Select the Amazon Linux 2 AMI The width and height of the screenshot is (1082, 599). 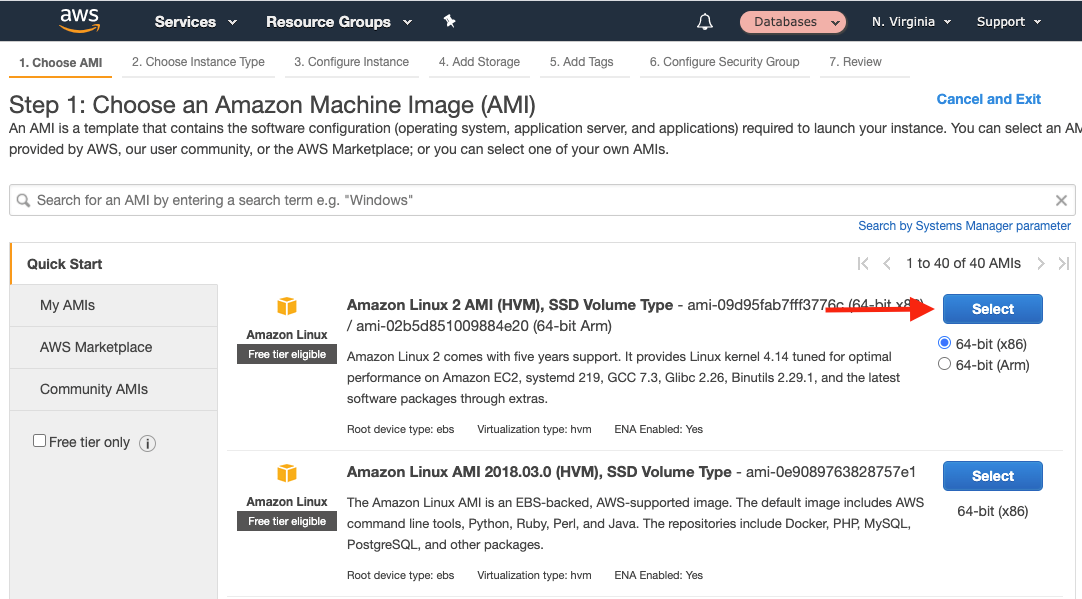pyautogui.click(x=992, y=309)
